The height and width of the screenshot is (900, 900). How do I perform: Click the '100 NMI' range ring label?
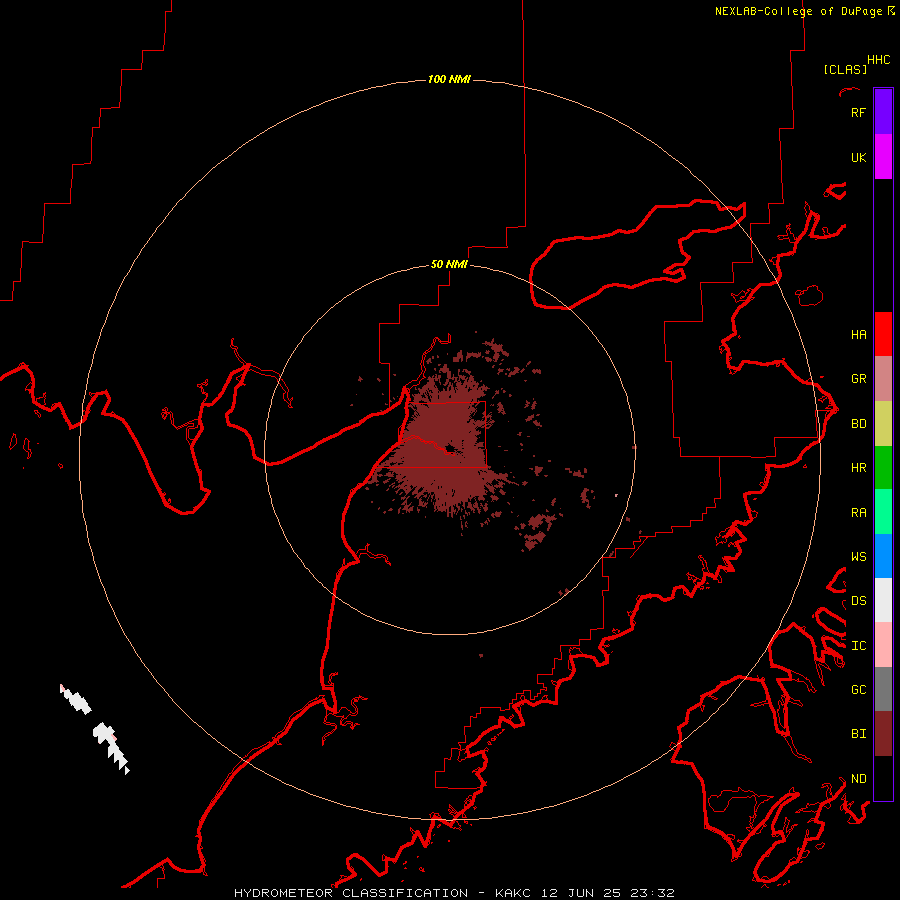pyautogui.click(x=449, y=79)
